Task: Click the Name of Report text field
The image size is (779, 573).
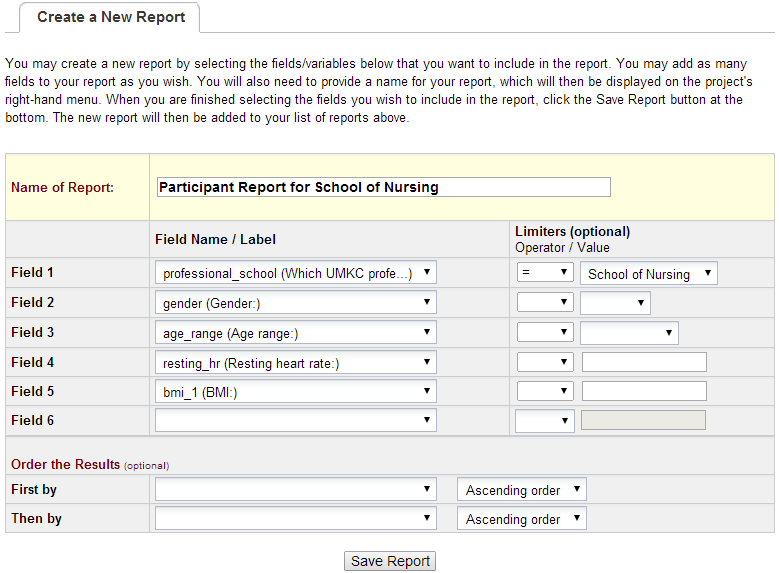Action: click(x=383, y=187)
